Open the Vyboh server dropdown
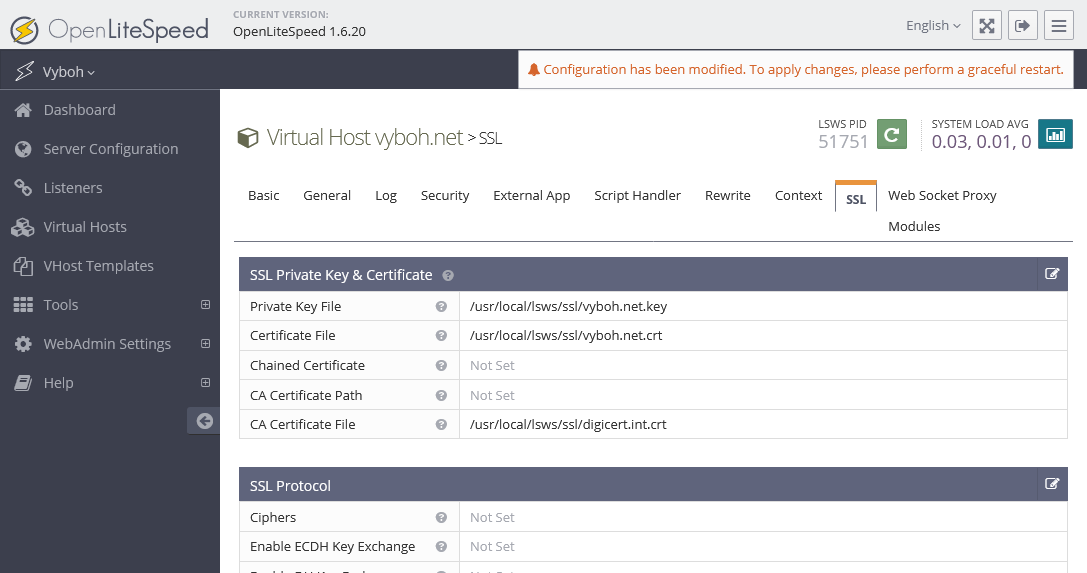Screen dimensions: 1087x573 pos(68,72)
